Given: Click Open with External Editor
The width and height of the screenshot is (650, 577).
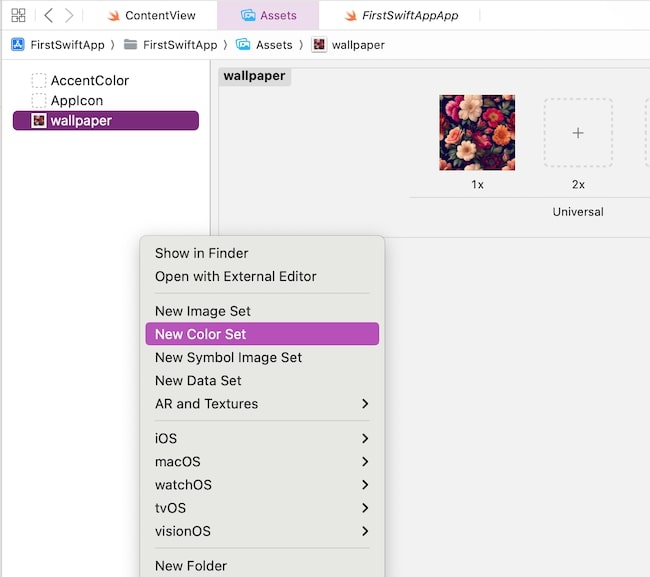Looking at the screenshot, I should pyautogui.click(x=236, y=276).
